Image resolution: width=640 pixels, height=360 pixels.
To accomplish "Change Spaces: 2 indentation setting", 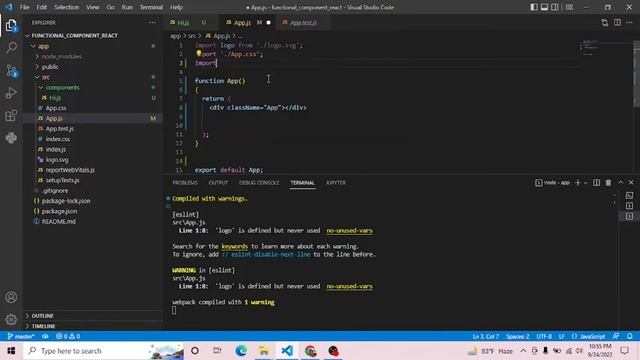I will [518, 336].
